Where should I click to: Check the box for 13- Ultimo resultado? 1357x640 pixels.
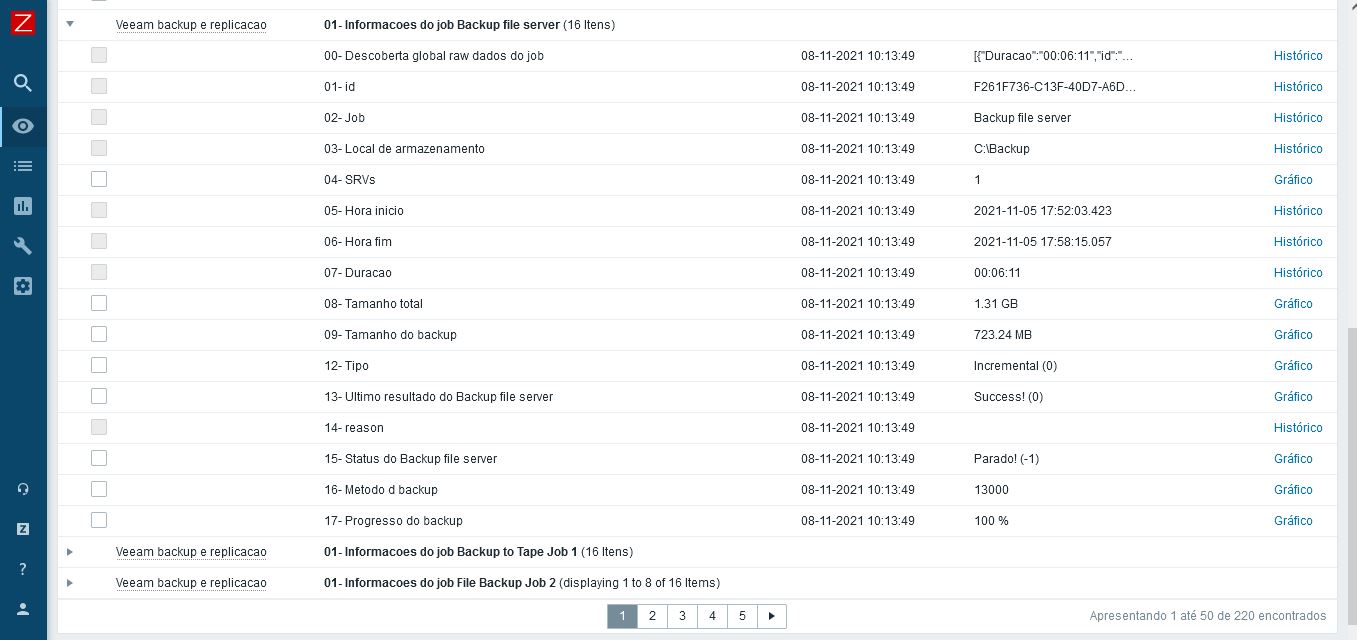pos(99,396)
